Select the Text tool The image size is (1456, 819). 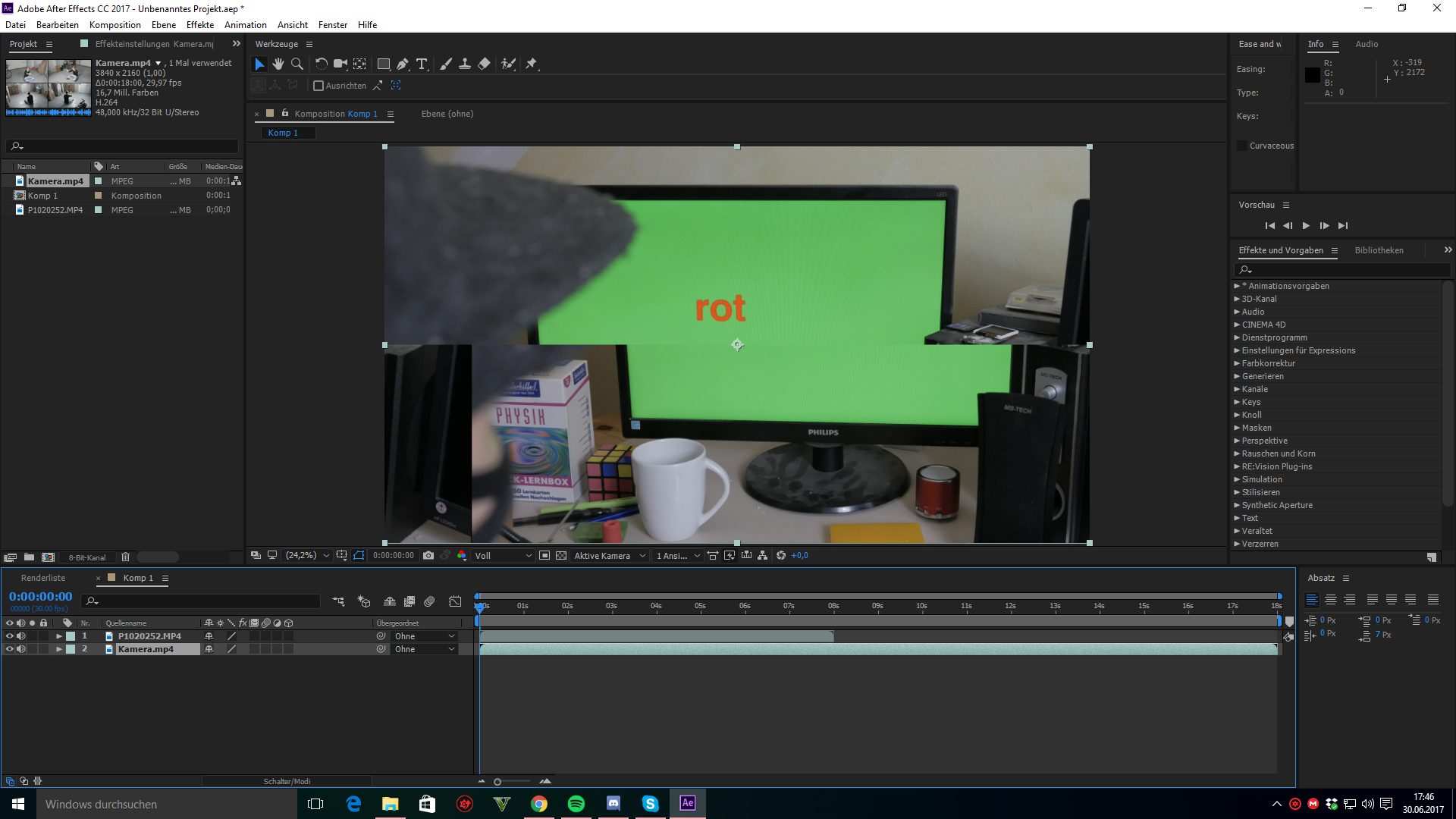click(x=422, y=64)
